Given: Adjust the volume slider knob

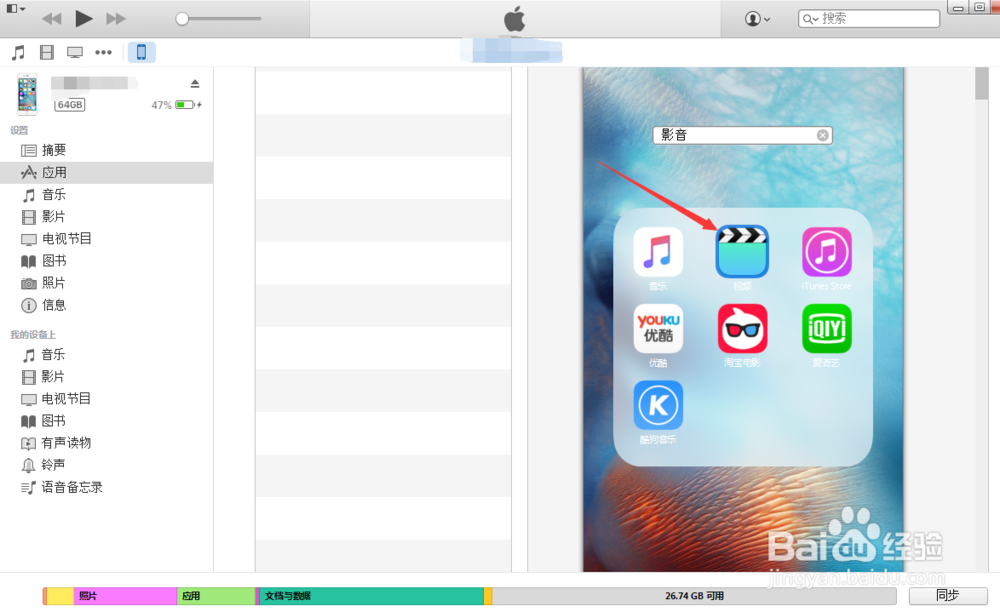Looking at the screenshot, I should click(182, 19).
